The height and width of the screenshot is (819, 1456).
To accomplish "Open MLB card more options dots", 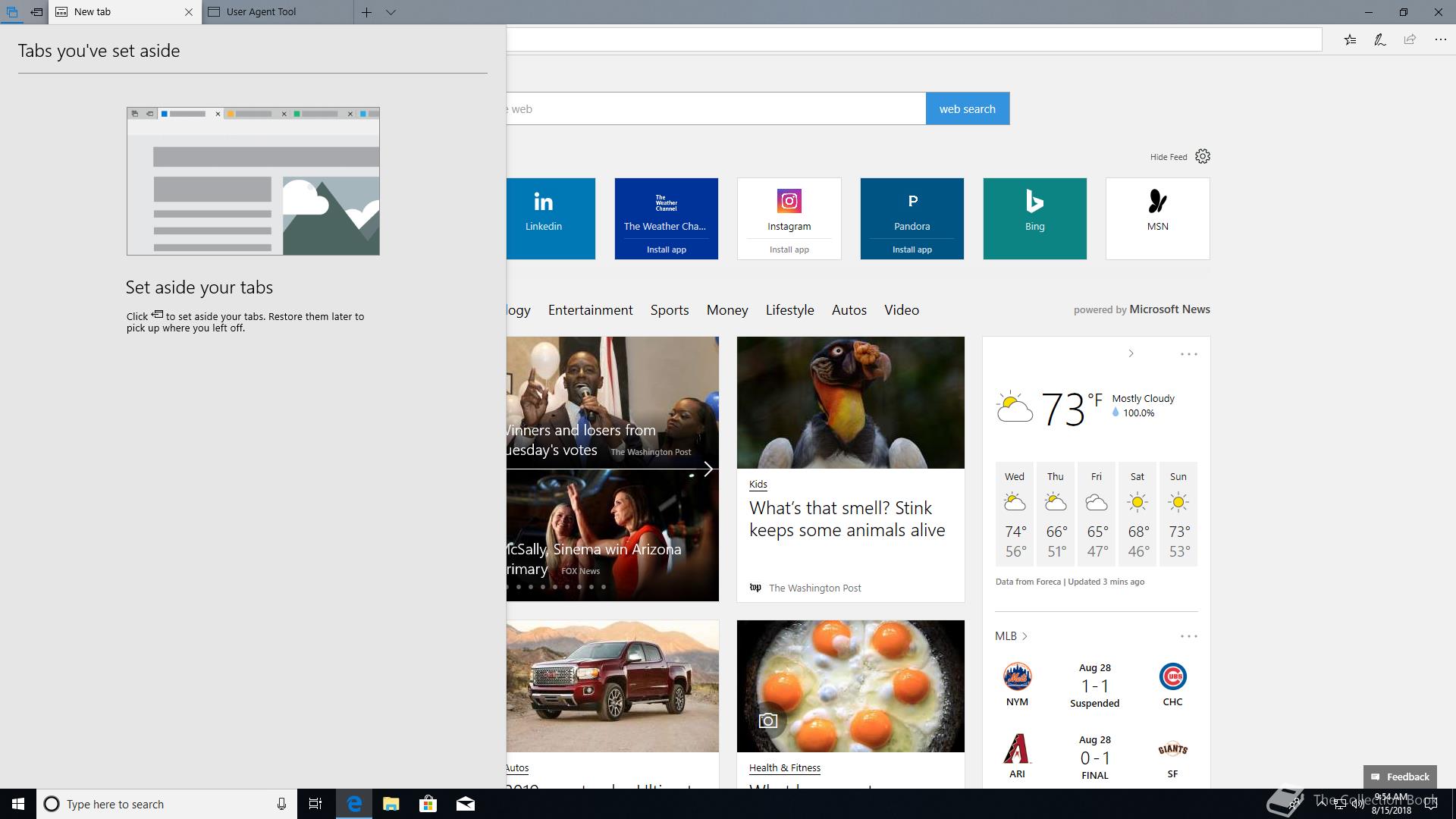I will click(x=1188, y=636).
